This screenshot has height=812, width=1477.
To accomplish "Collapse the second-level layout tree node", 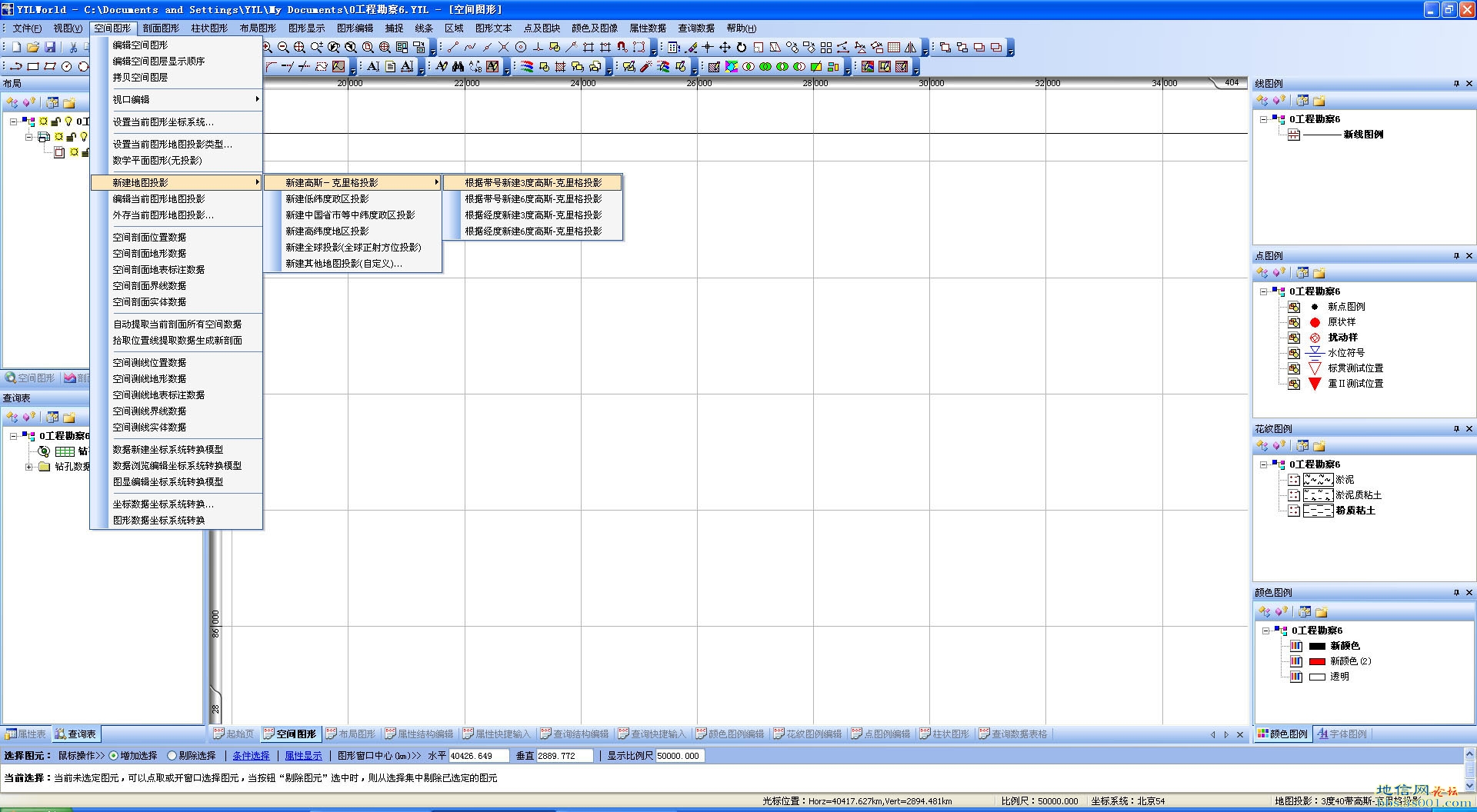I will click(28, 137).
